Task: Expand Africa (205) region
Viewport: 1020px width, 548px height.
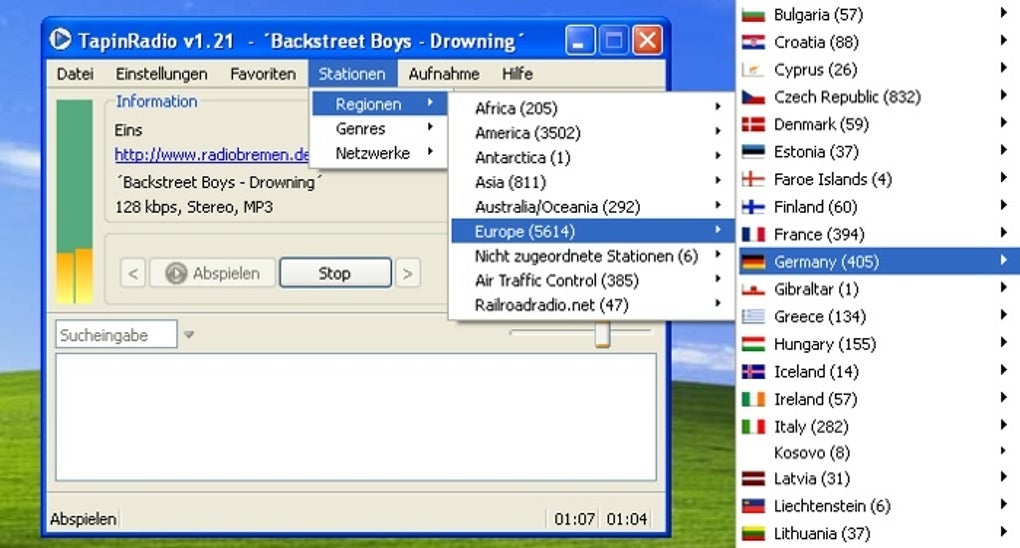Action: (592, 108)
